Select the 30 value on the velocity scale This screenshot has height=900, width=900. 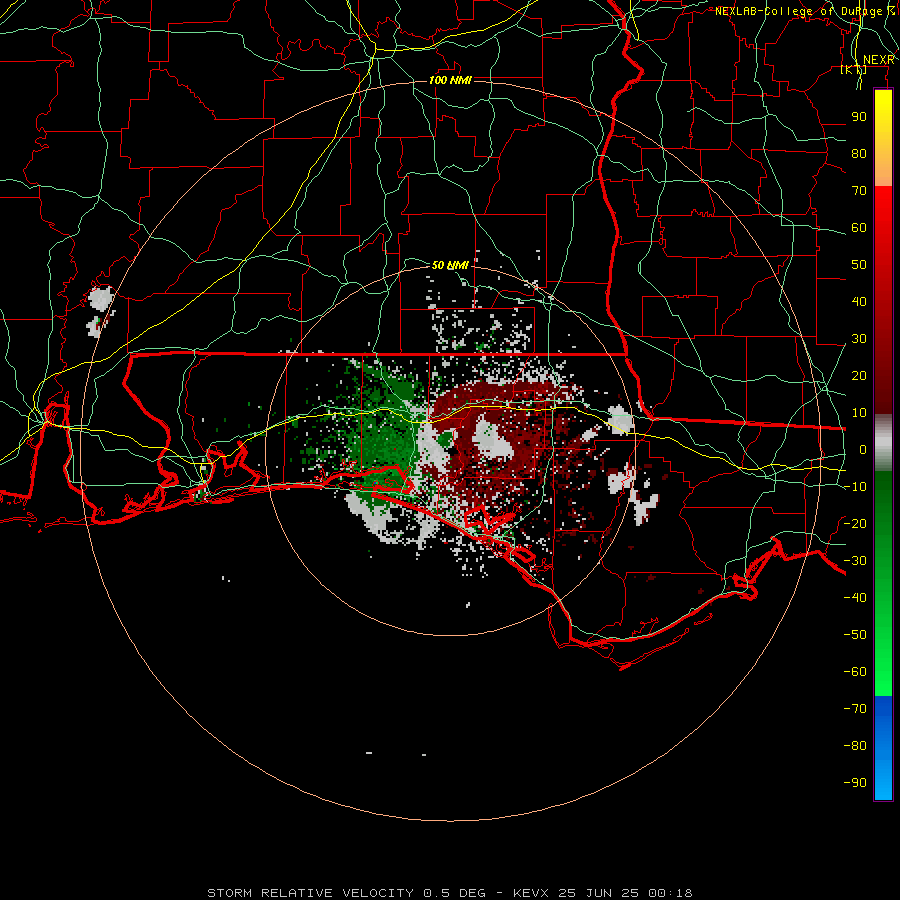pyautogui.click(x=859, y=339)
